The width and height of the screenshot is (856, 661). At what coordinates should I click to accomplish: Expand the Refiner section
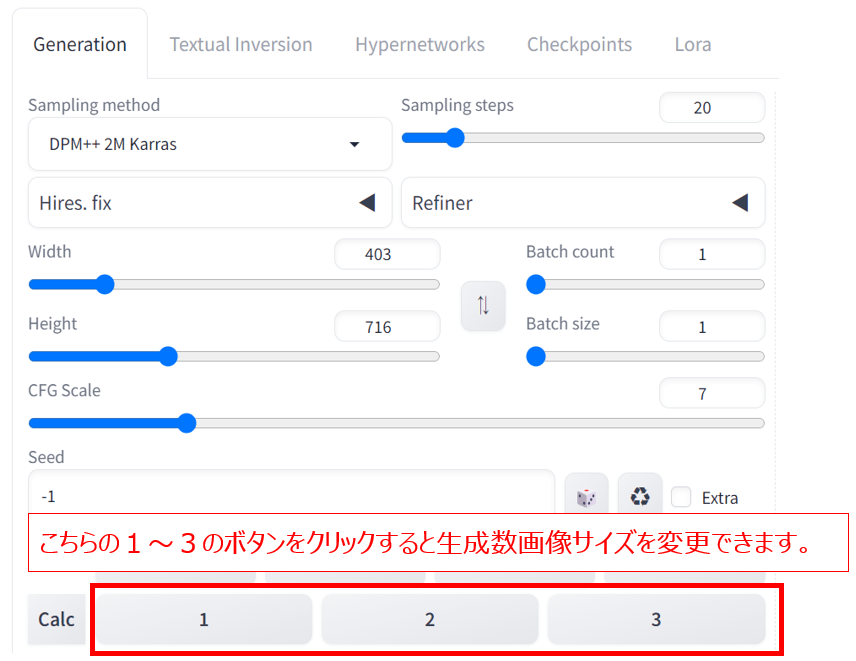583,203
